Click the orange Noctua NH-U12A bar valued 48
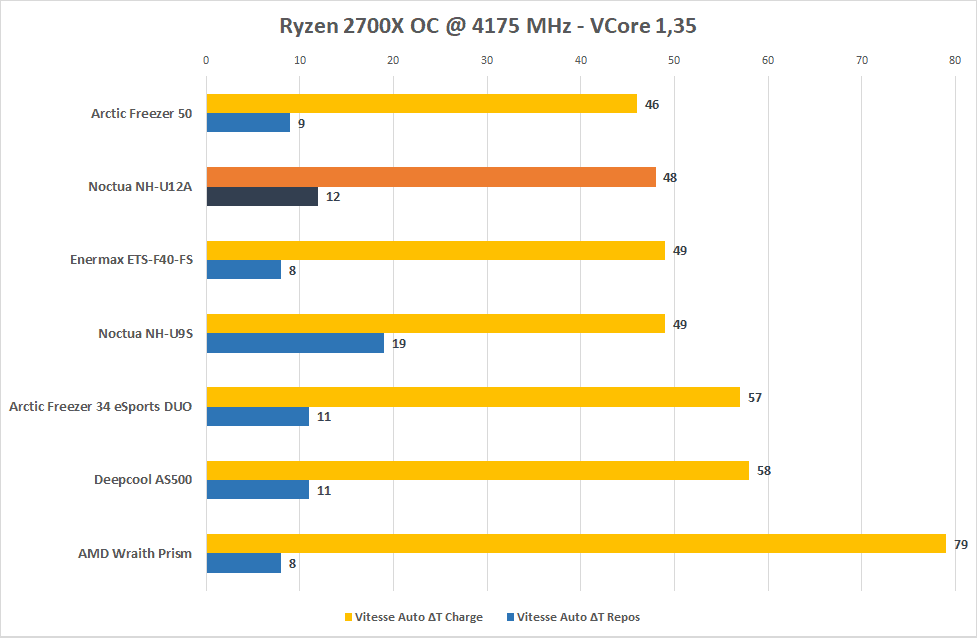The width and height of the screenshot is (977, 638). click(x=431, y=177)
